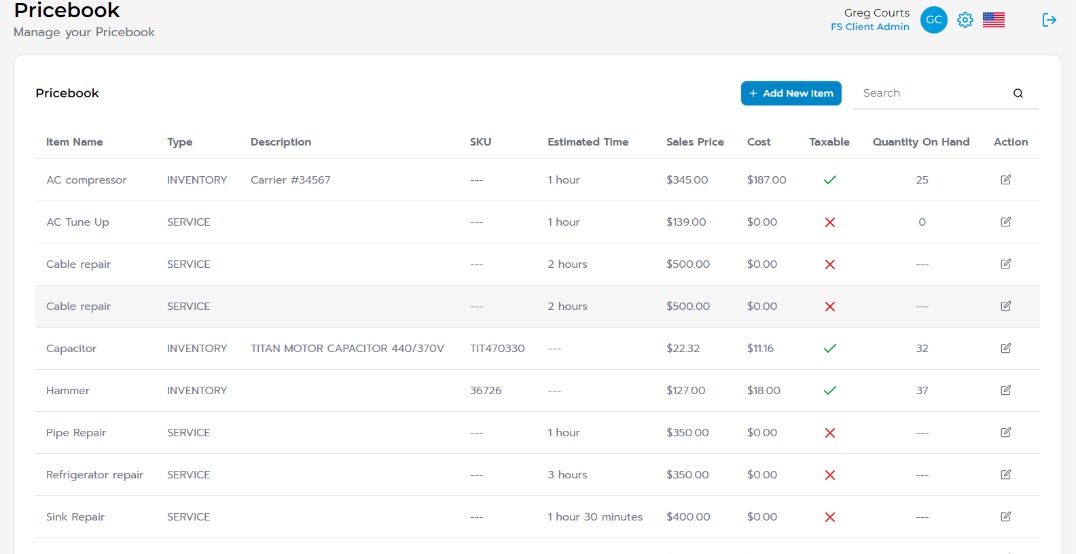Viewport: 1076px width, 554px height.
Task: Click the search magnifier icon
Action: click(1018, 93)
